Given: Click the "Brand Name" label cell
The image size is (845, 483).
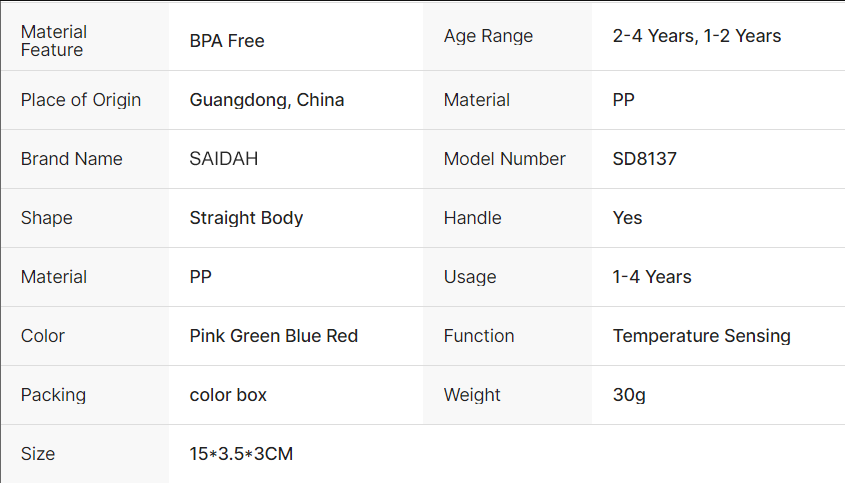Looking at the screenshot, I should click(x=72, y=159).
